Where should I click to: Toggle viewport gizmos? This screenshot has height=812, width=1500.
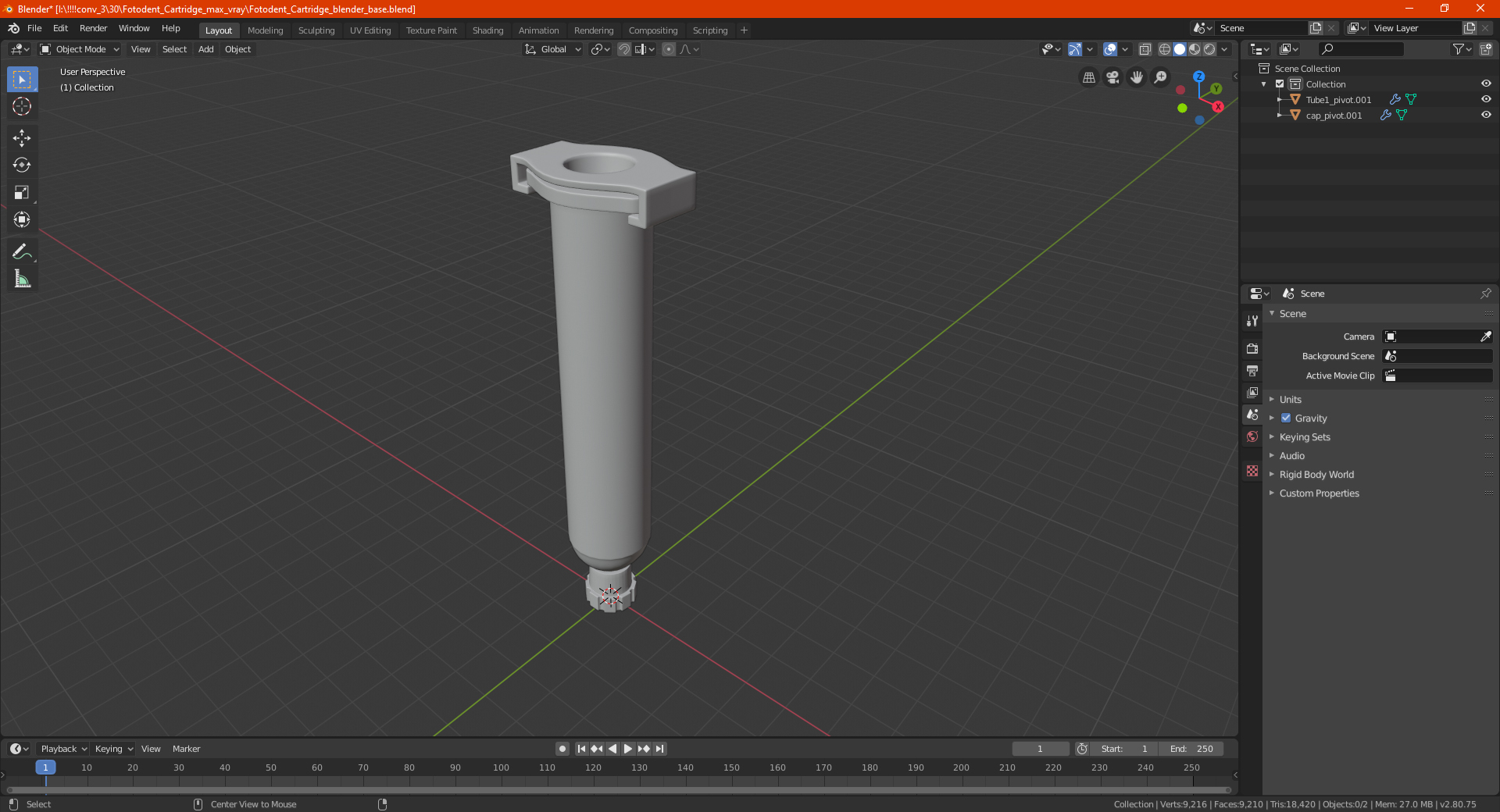tap(1075, 49)
